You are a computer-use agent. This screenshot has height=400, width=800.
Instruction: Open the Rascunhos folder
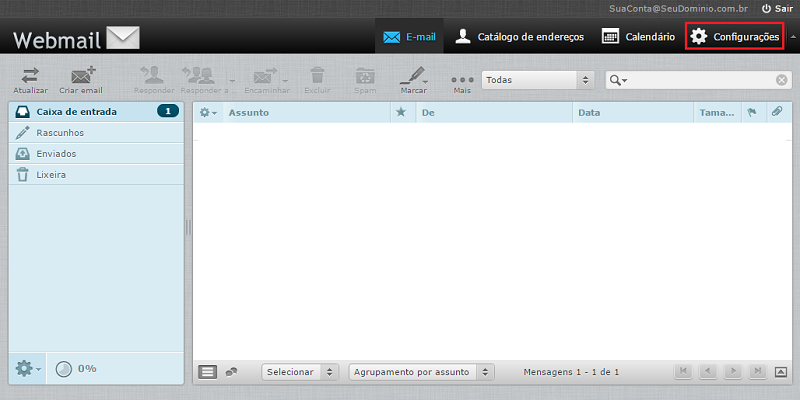coord(60,132)
